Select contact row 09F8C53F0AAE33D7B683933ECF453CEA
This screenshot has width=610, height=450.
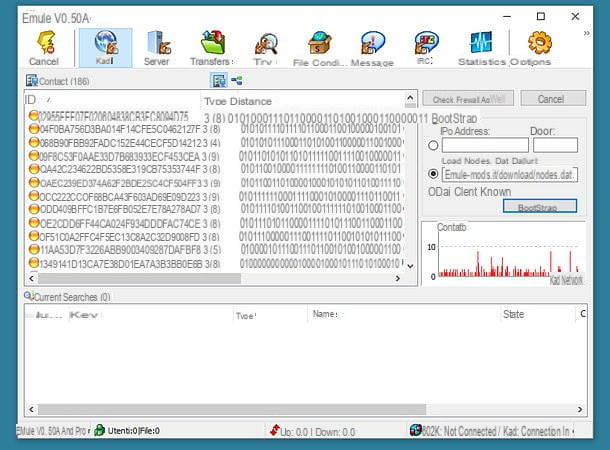coord(216,156)
